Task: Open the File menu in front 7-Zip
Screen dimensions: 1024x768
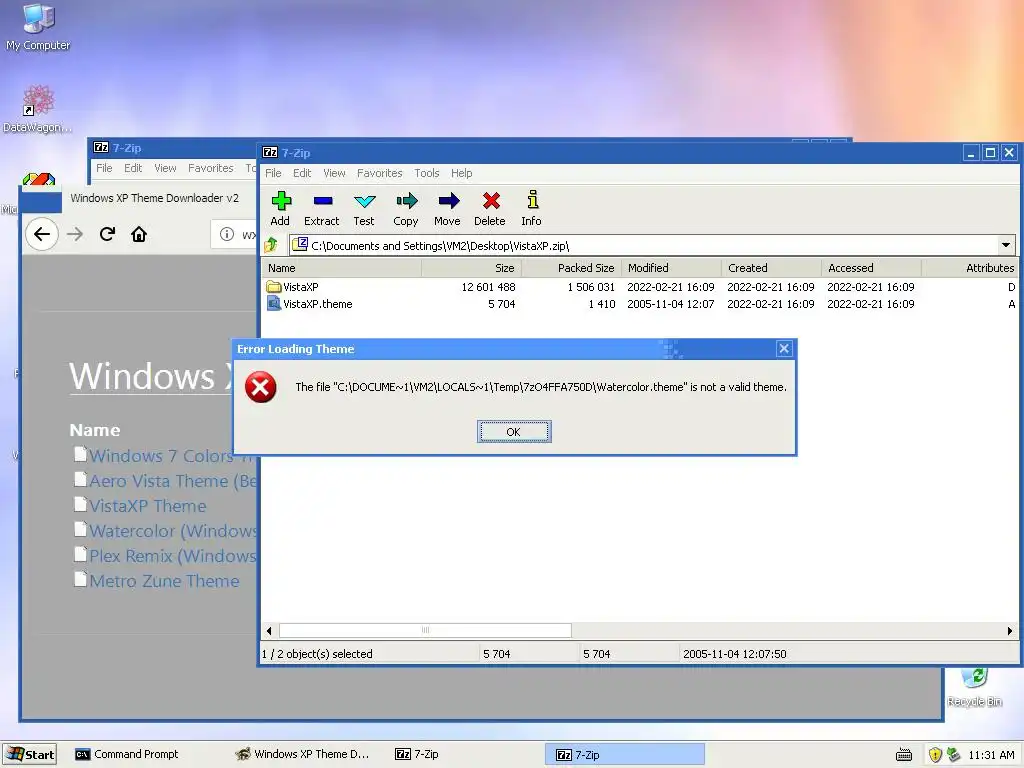Action: (x=273, y=173)
